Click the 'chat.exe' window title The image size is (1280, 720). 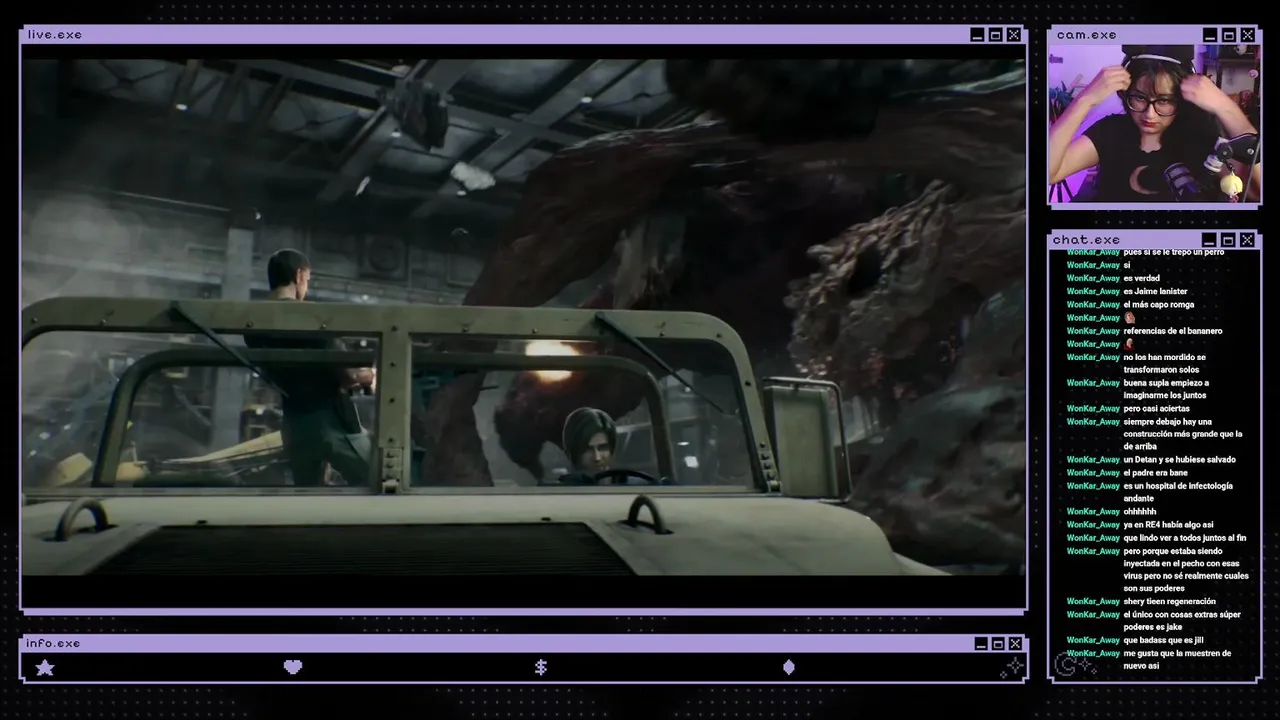[x=1086, y=240]
